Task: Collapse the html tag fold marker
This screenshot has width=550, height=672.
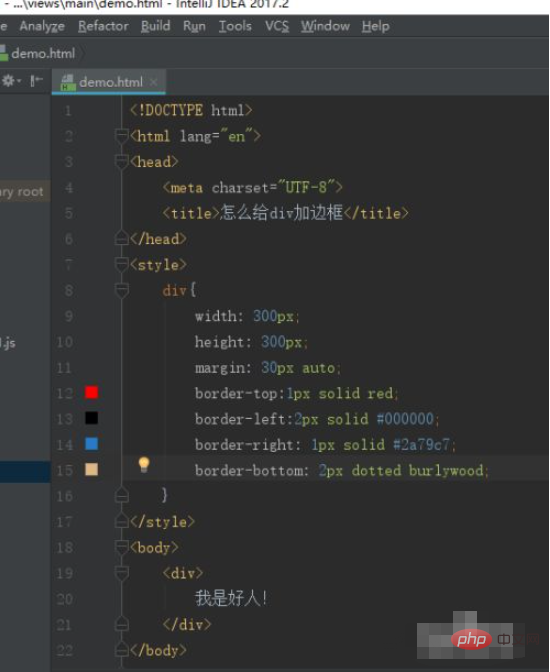Action: coord(122,136)
